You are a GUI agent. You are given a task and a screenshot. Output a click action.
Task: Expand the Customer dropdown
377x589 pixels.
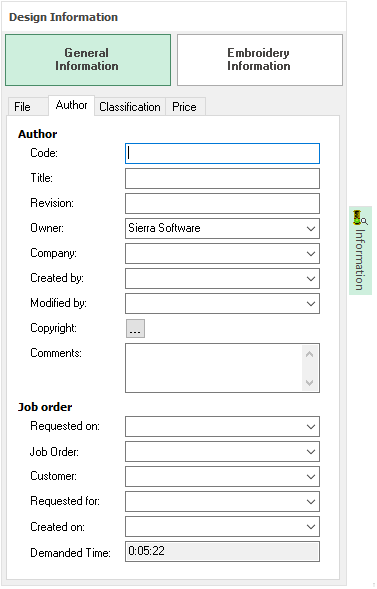[x=311, y=477]
